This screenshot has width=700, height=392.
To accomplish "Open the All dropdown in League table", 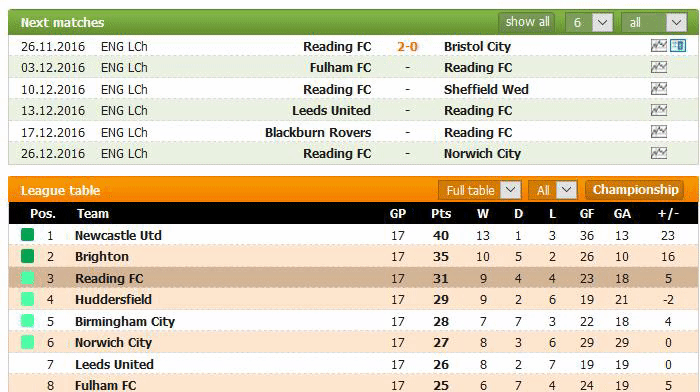I will point(553,190).
